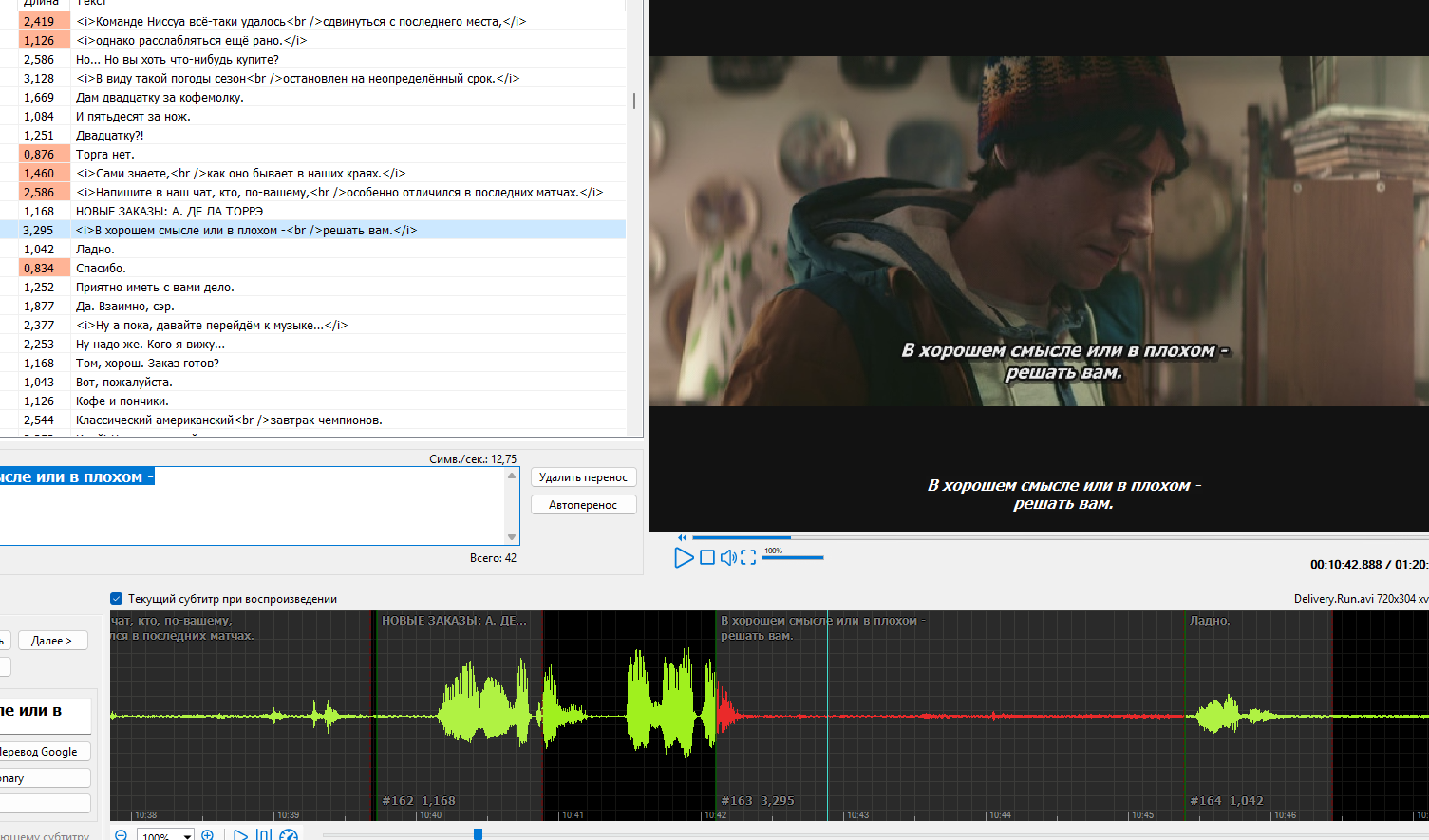
Task: Click the rewind arrows on the video seek bar
Action: pyautogui.click(x=682, y=537)
